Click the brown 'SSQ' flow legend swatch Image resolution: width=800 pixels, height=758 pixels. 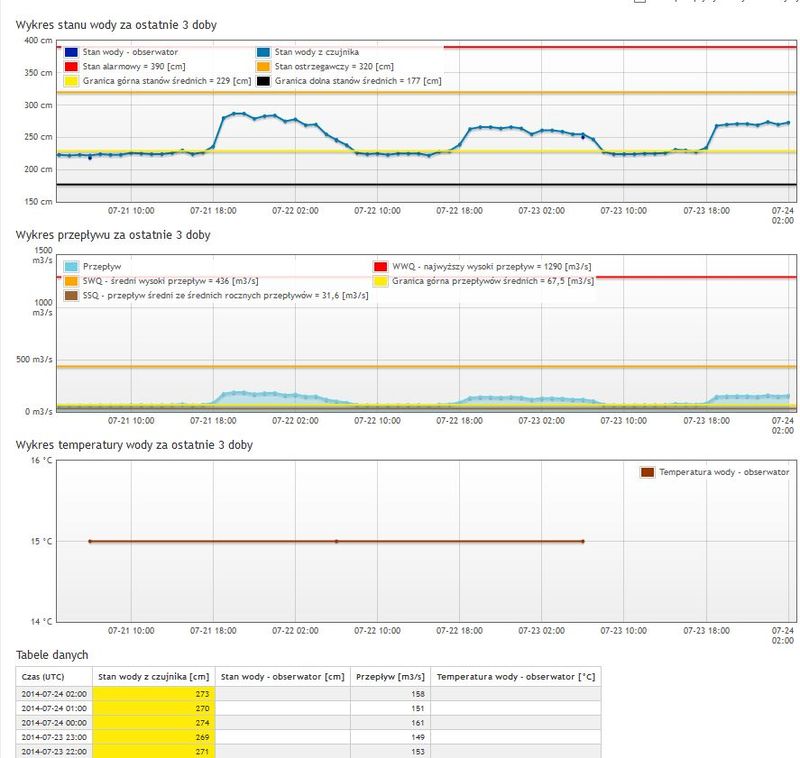(72, 296)
